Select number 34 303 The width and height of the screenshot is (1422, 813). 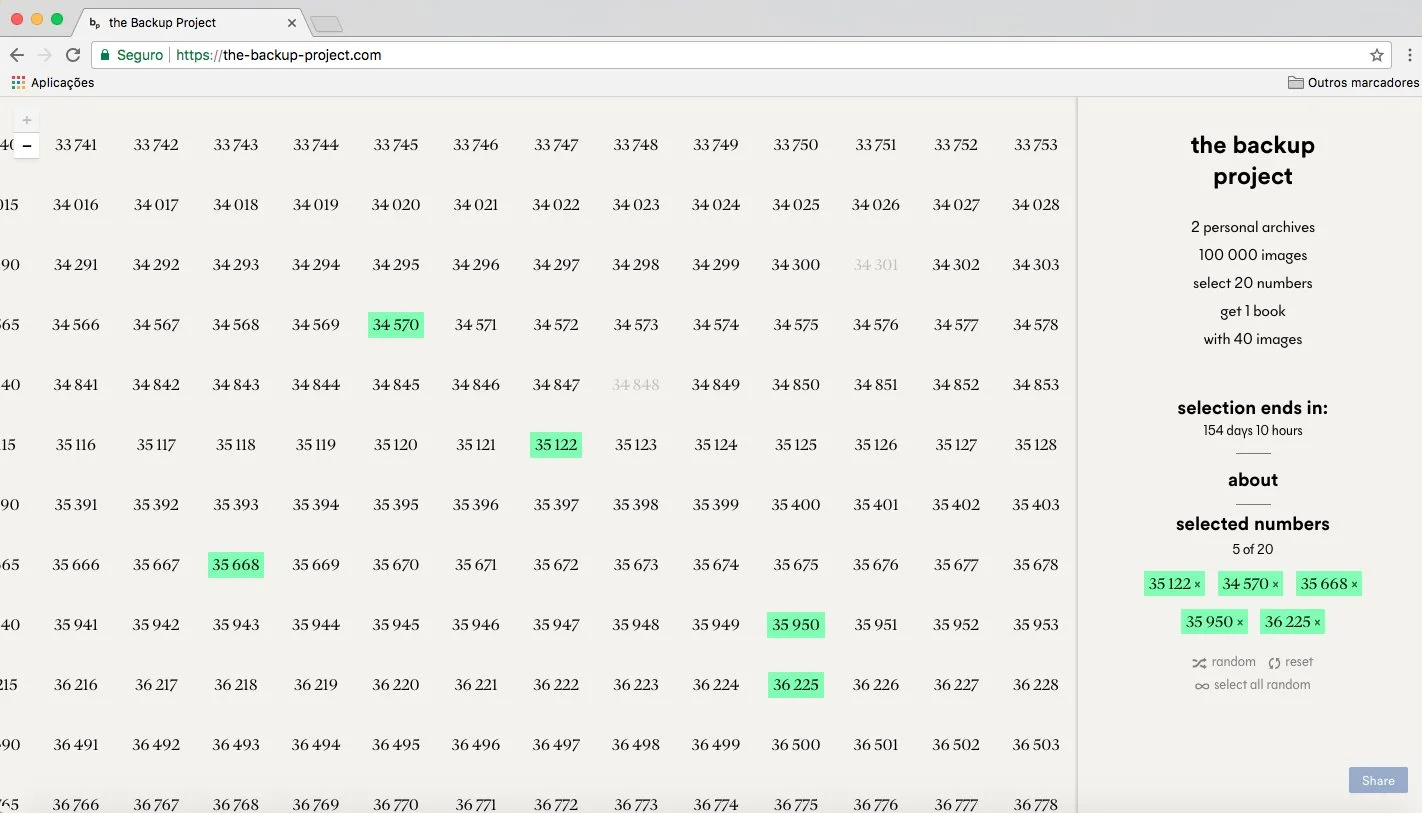[1036, 265]
